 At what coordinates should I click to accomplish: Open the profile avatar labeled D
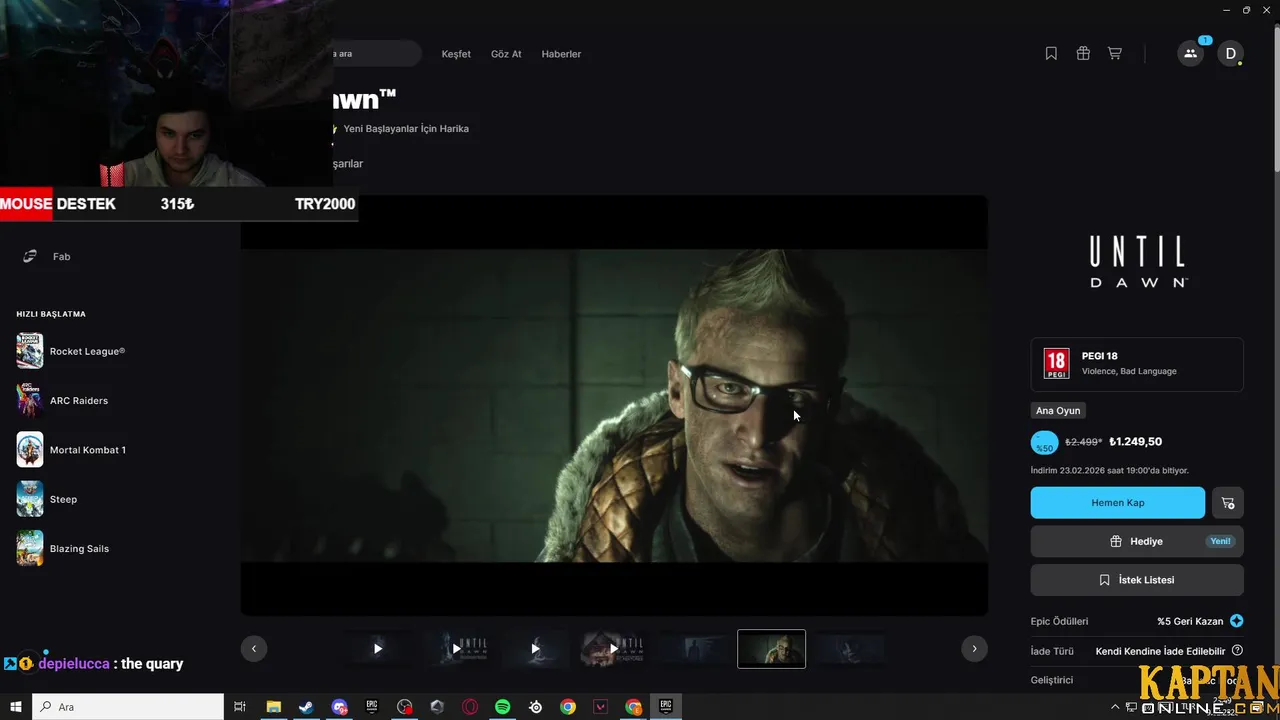(1230, 54)
